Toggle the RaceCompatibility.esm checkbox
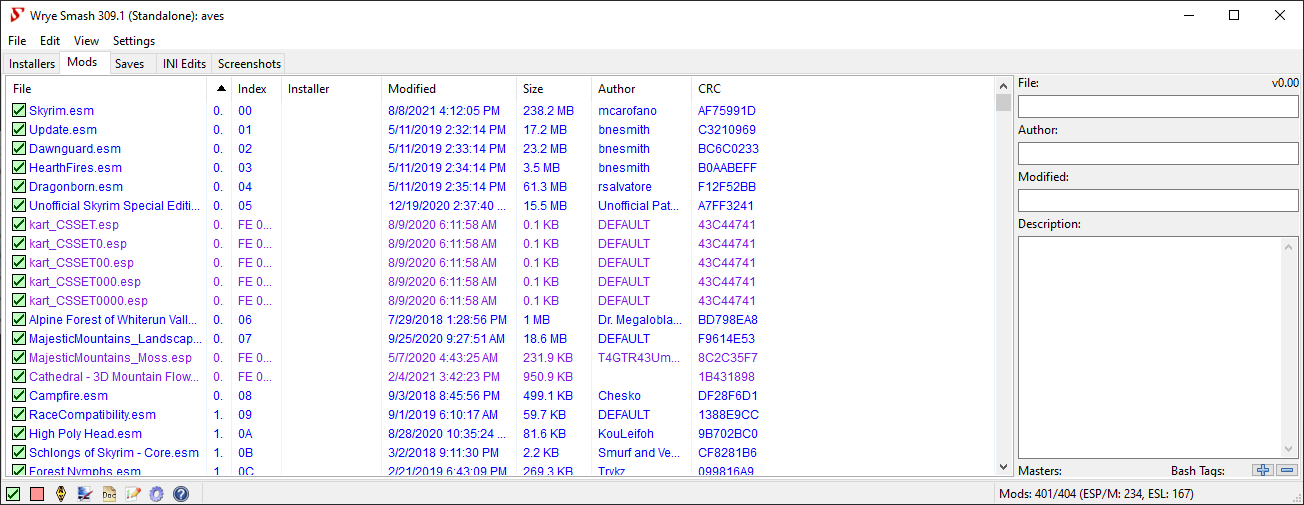The image size is (1304, 505). click(19, 415)
